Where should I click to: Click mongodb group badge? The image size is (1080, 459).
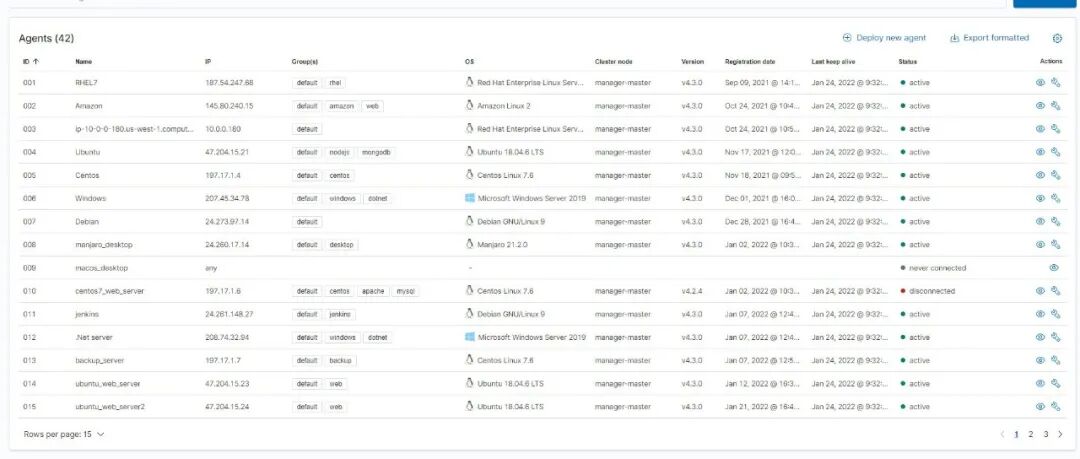376,152
